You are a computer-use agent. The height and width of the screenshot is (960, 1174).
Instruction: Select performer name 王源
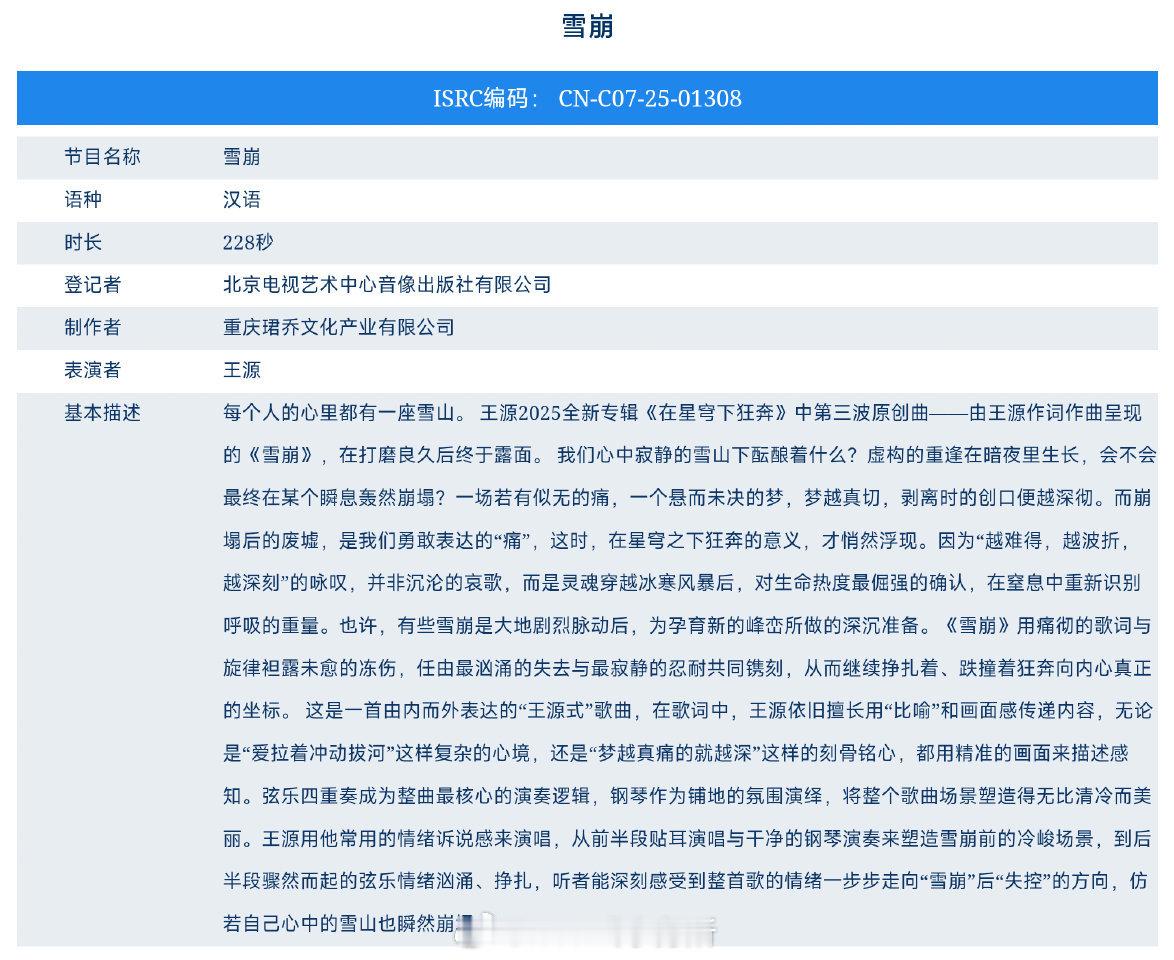pos(242,370)
